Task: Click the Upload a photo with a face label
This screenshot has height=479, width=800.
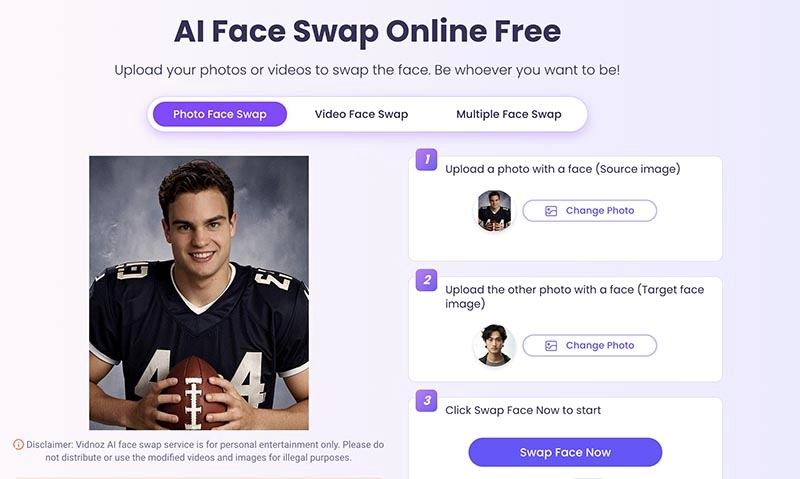Action: click(x=563, y=169)
